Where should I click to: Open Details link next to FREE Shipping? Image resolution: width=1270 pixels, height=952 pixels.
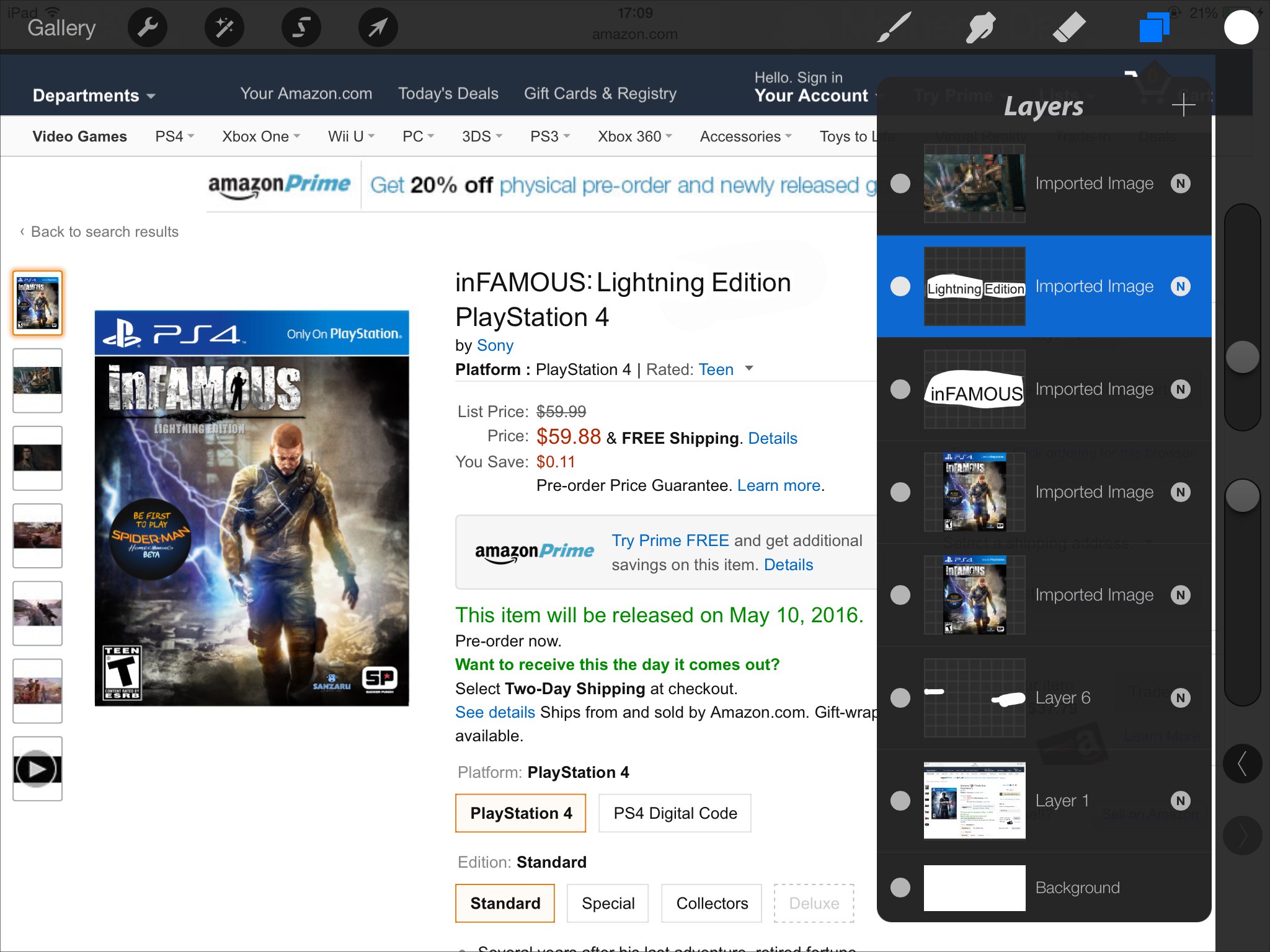pos(773,438)
